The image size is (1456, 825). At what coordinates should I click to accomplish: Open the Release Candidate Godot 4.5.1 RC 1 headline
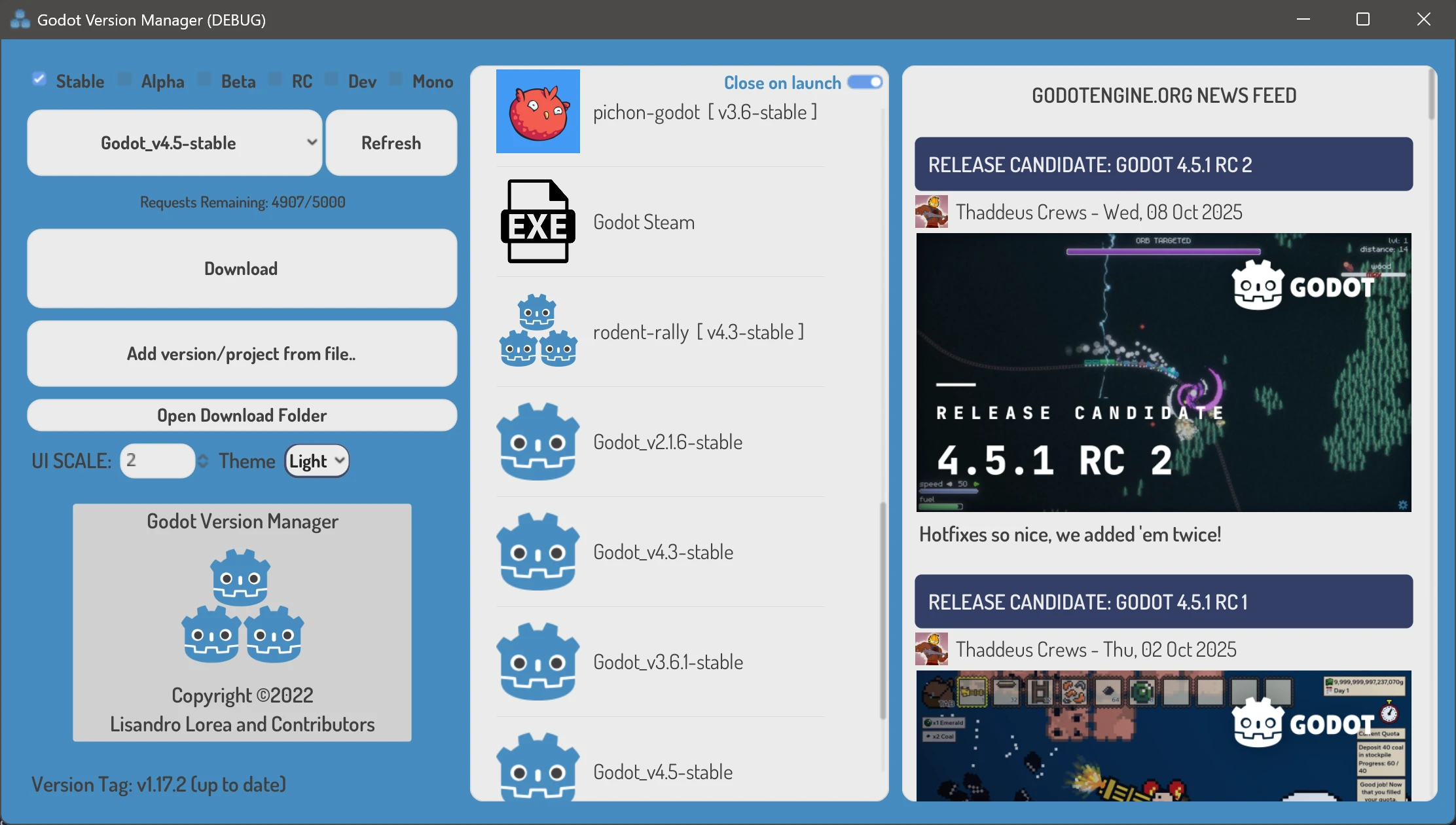(x=1163, y=602)
